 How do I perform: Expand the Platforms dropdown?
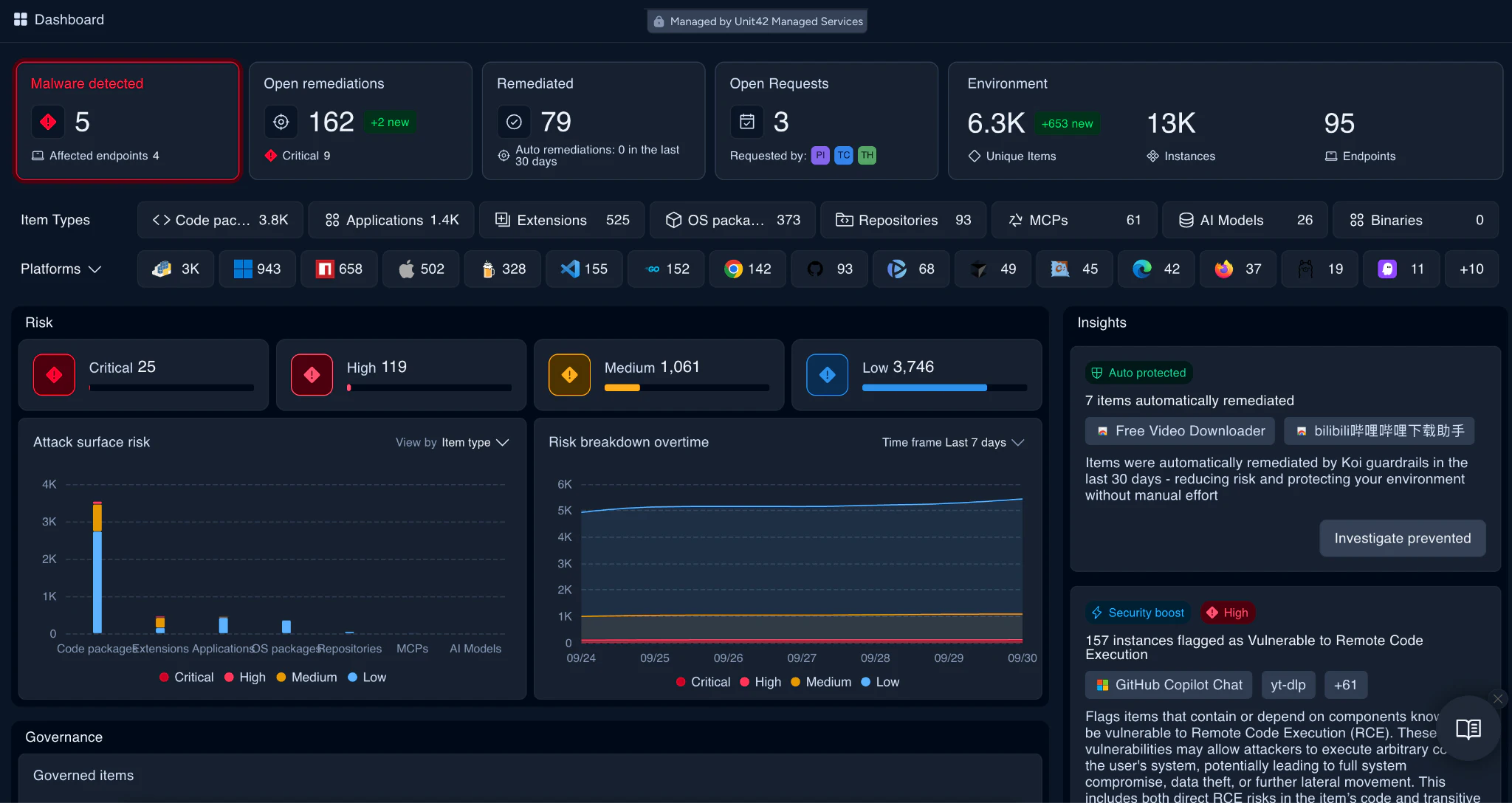coord(61,269)
